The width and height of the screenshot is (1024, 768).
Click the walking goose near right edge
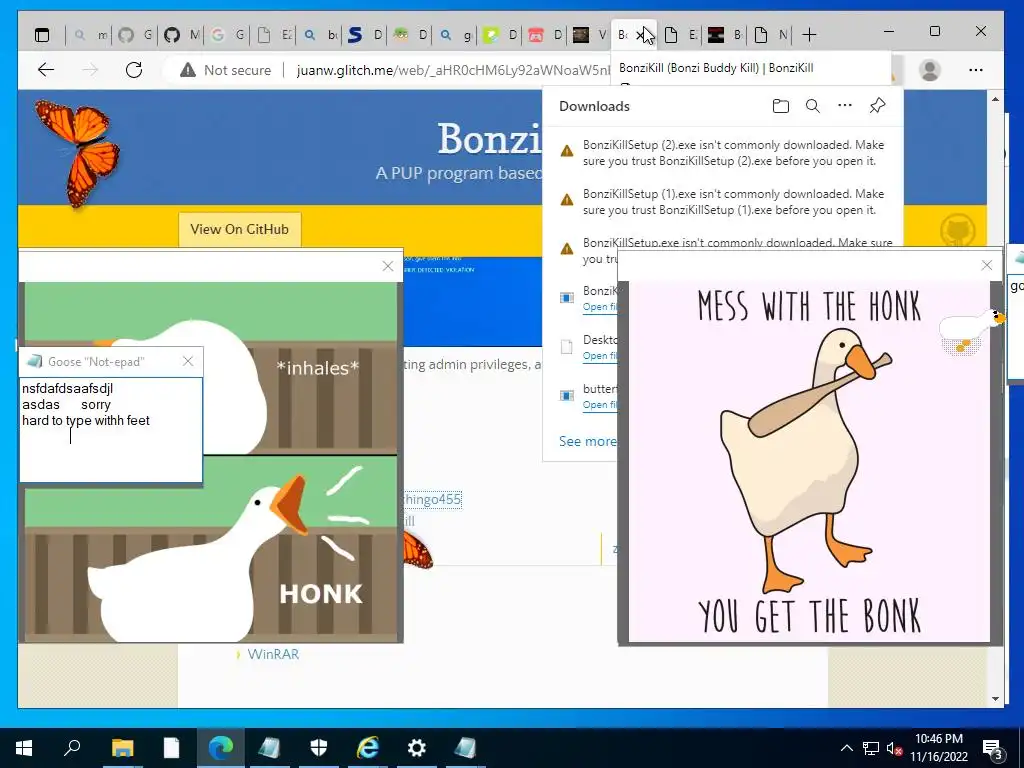click(x=971, y=332)
